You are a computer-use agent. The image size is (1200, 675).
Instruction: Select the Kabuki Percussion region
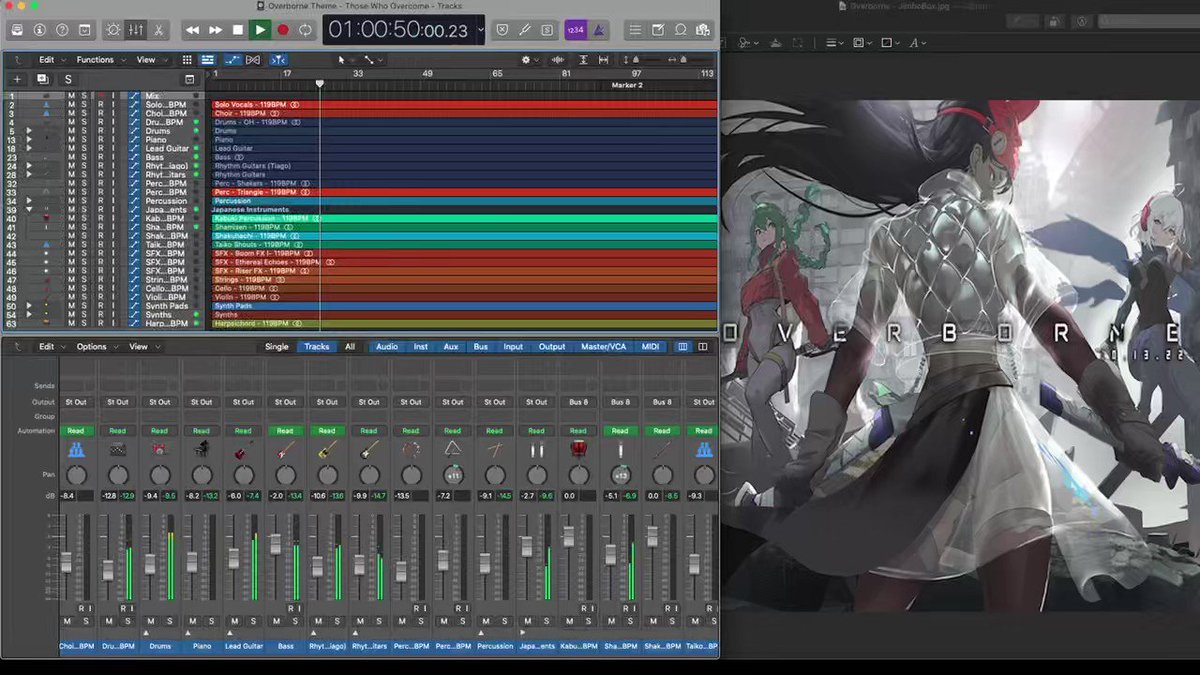tap(464, 218)
